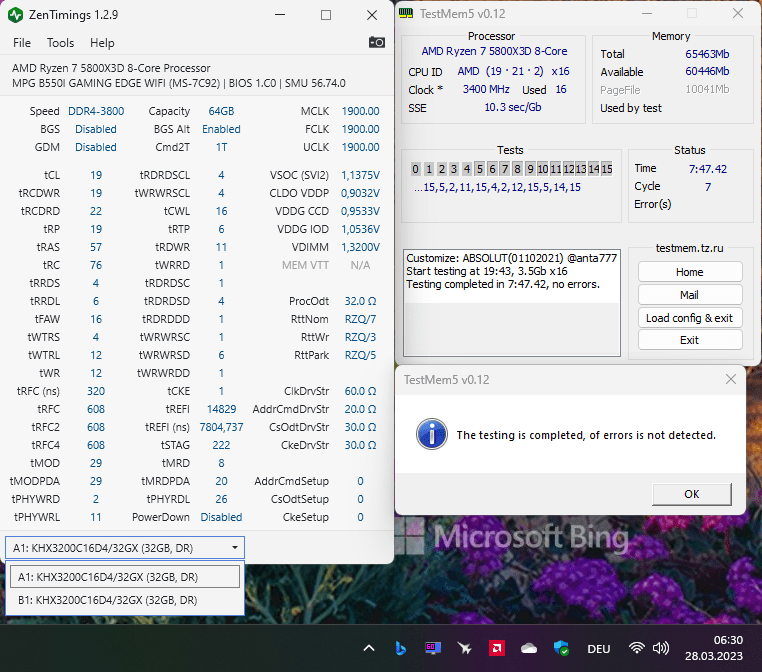Click the RttPark RZQ/5 value
The height and width of the screenshot is (672, 762).
click(360, 355)
